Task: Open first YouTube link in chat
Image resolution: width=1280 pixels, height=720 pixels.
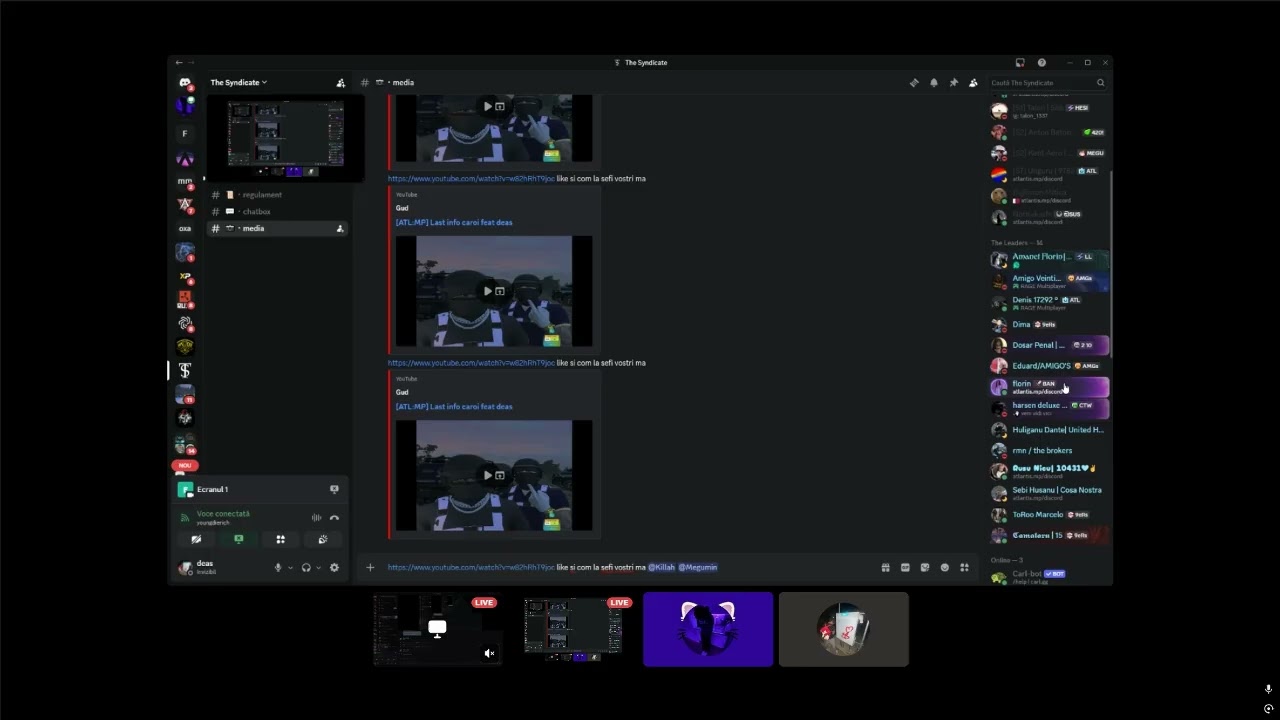Action: click(x=471, y=178)
